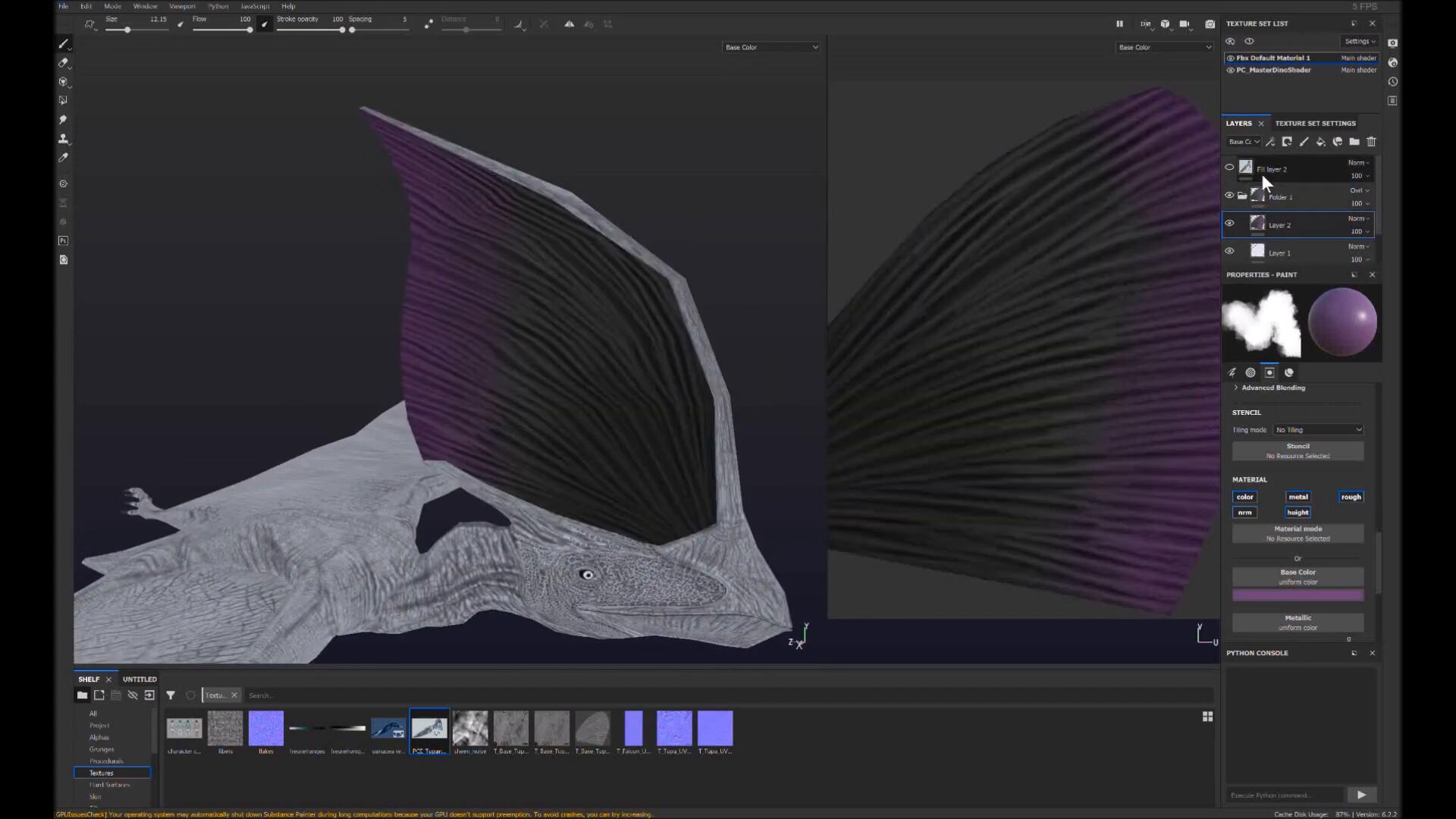Open the Viewport menu
1456x819 pixels.
pos(182,6)
